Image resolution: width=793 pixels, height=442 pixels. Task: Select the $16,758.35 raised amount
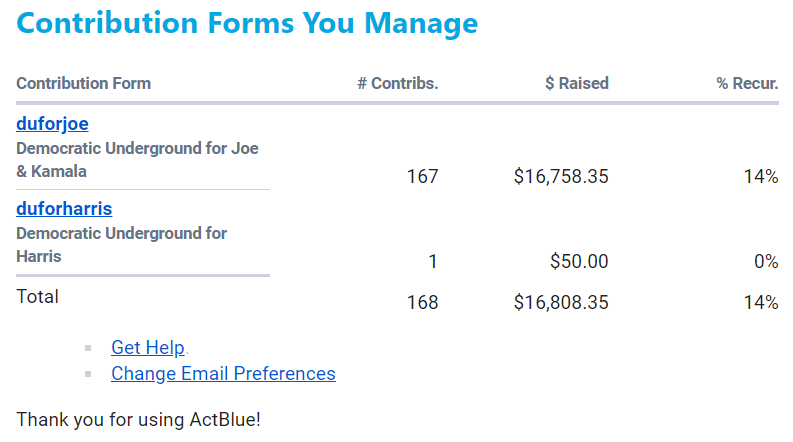[x=560, y=177]
